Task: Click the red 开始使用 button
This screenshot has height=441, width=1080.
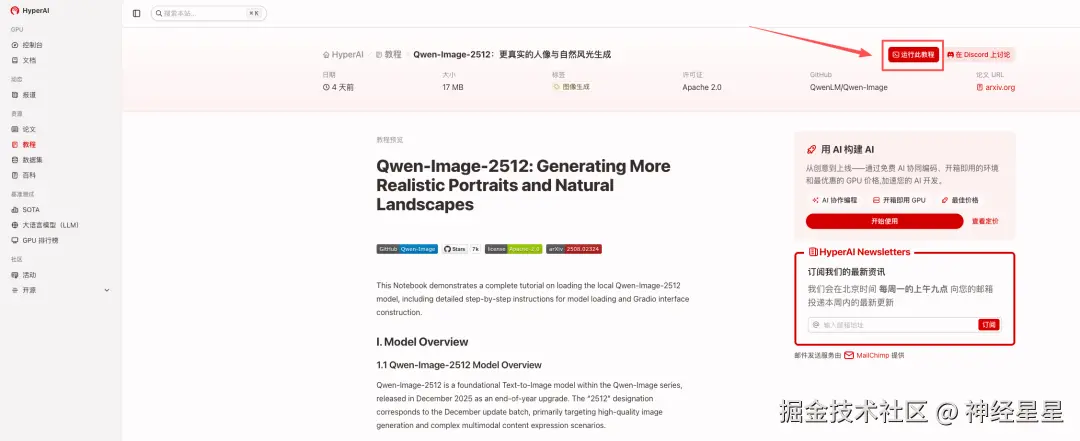Action: pos(884,221)
